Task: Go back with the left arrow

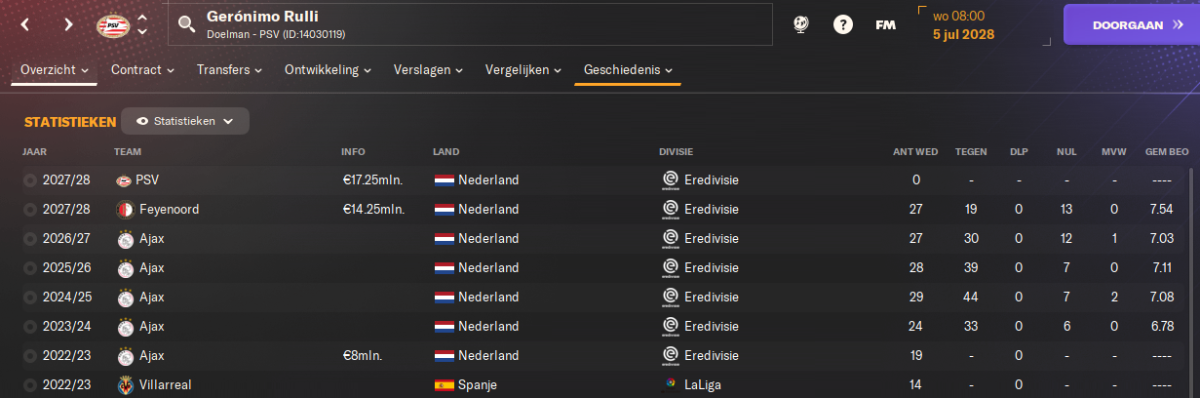Action: 26,24
